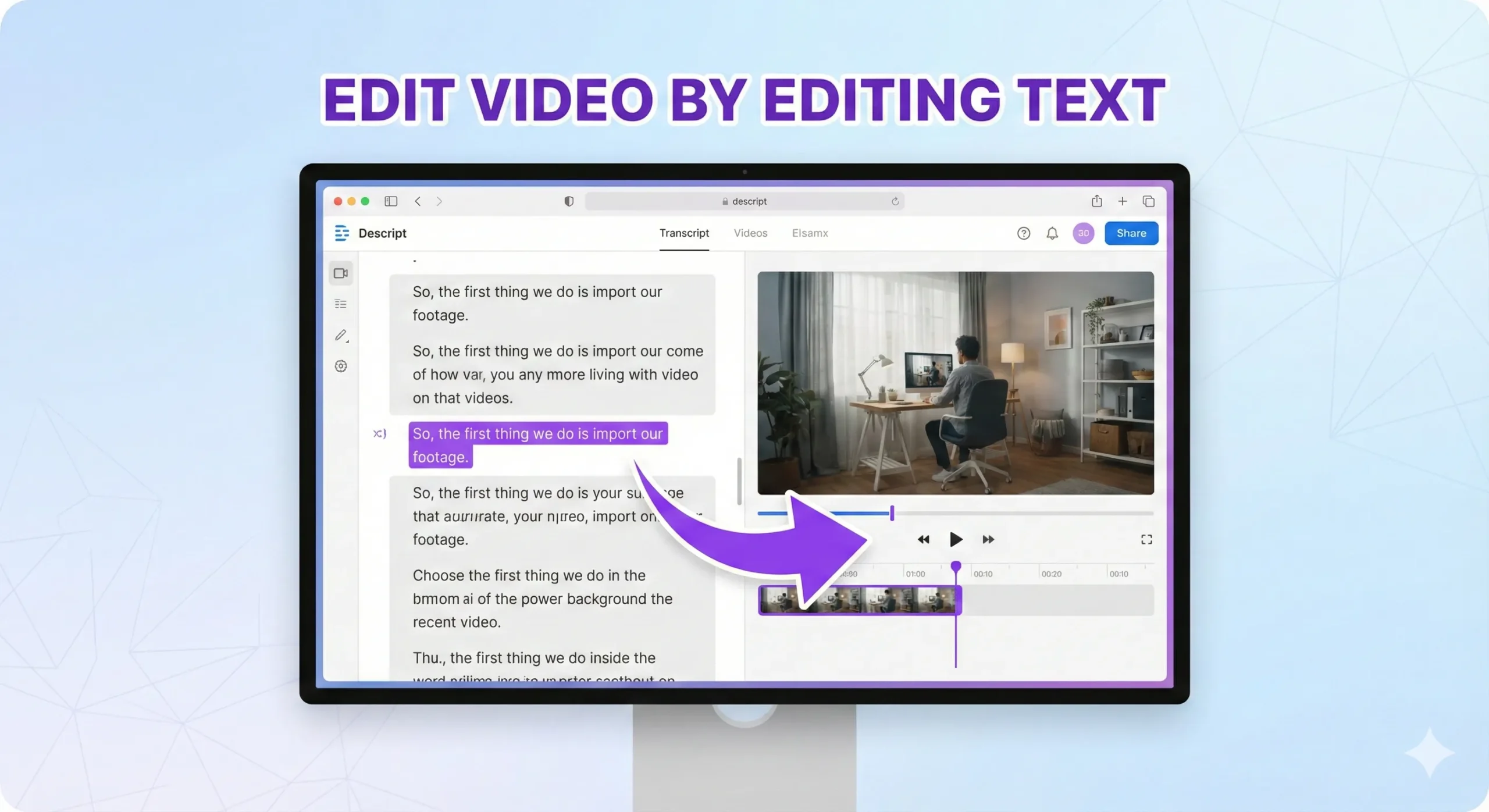Click the video camera sidebar icon
This screenshot has height=812, width=1489.
click(x=341, y=273)
